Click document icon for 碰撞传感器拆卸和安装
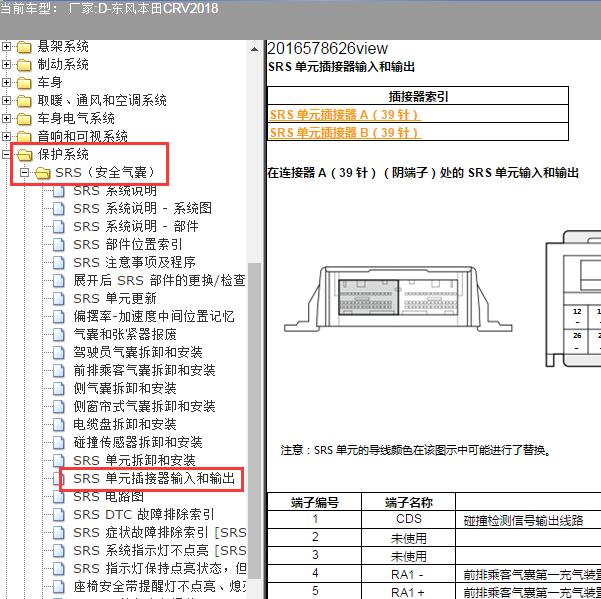601x599 pixels. (58, 443)
